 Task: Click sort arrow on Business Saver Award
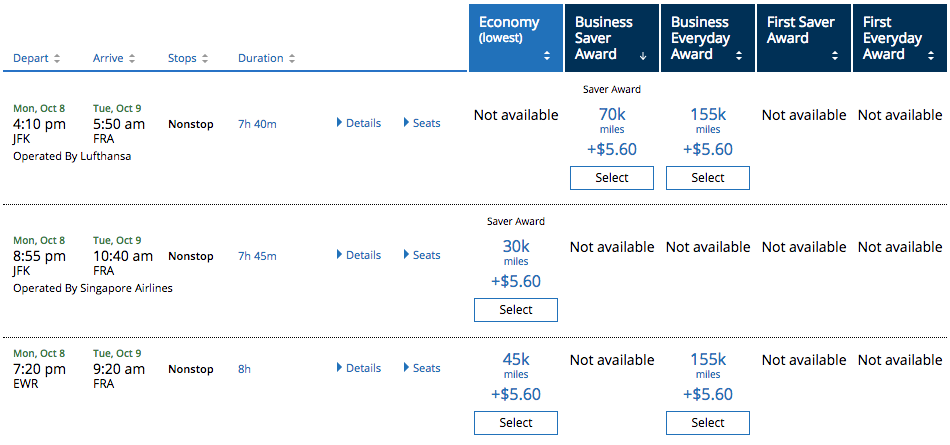coord(642,56)
